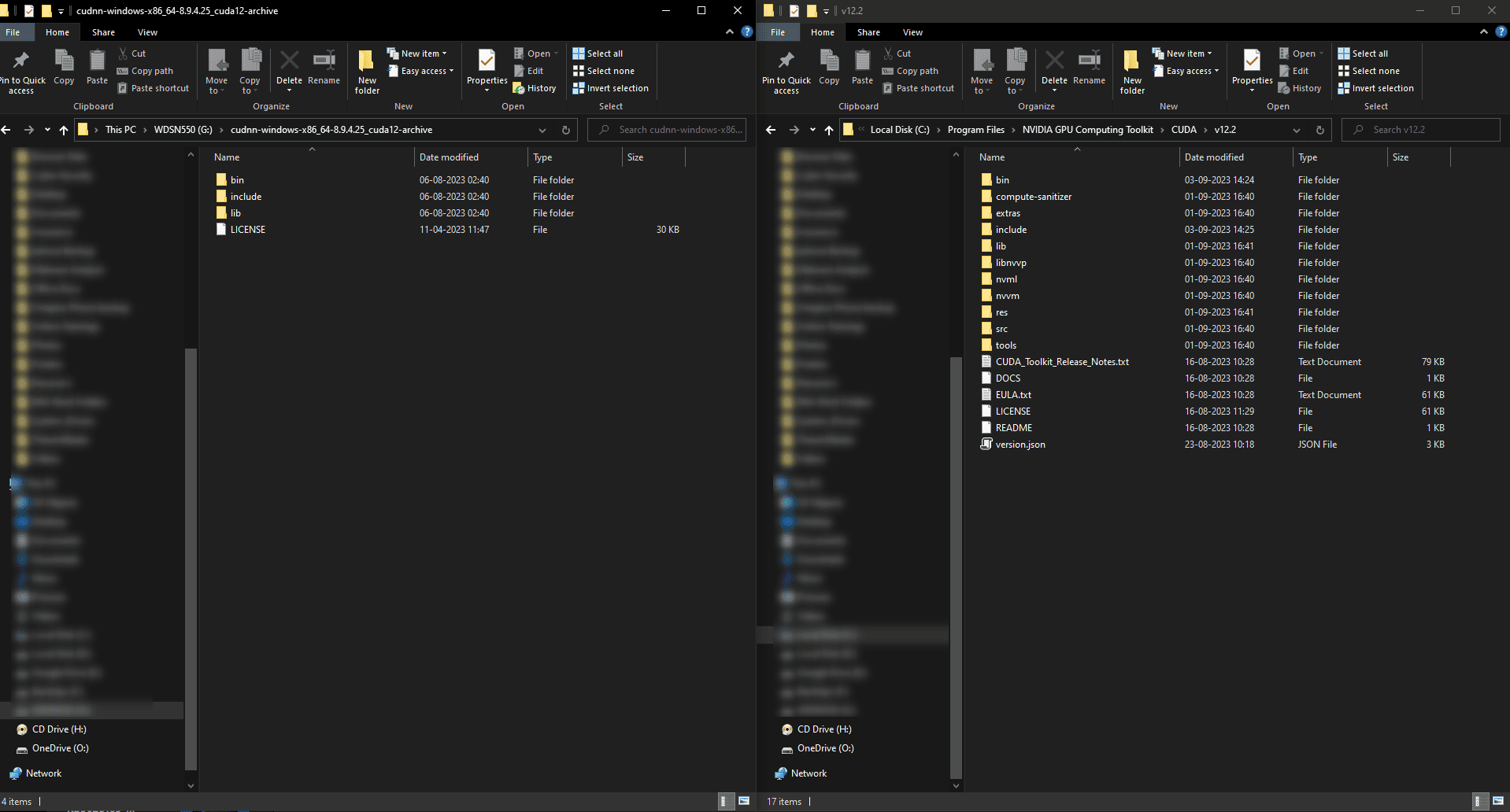Screen dimensions: 1510x812
Task: Pin to Quick access in left window
Action: [x=21, y=72]
